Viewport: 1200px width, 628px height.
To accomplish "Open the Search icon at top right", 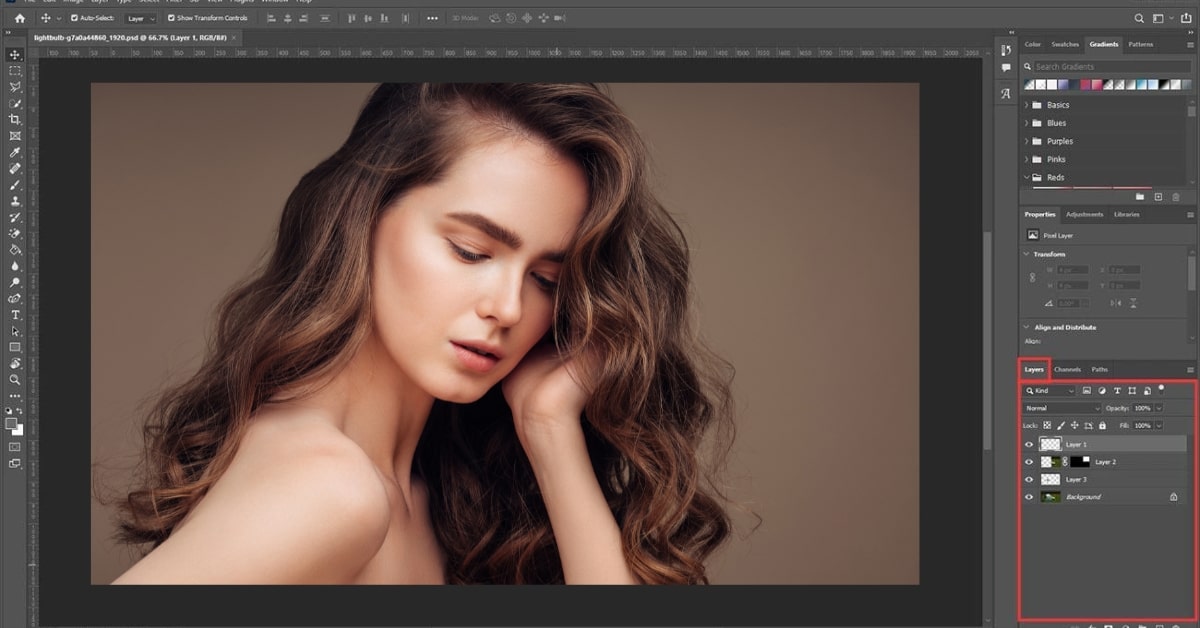I will click(1140, 18).
